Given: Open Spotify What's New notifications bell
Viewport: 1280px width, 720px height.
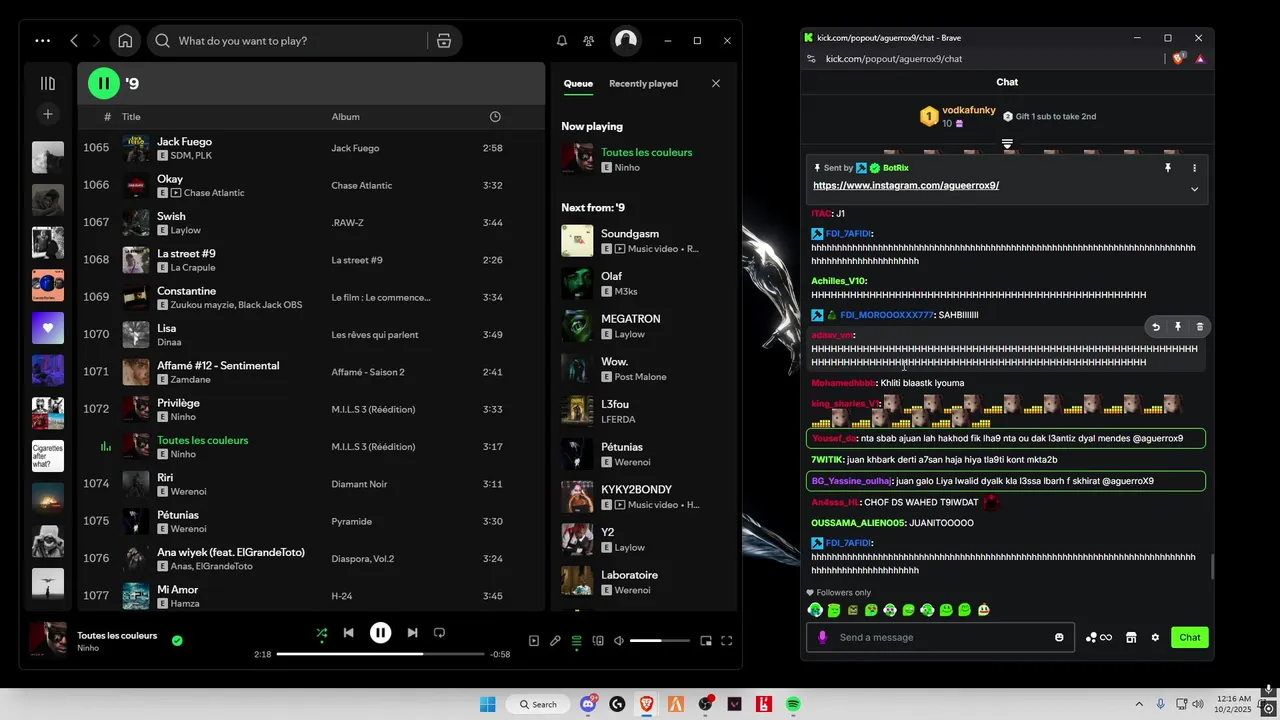Looking at the screenshot, I should pyautogui.click(x=562, y=41).
